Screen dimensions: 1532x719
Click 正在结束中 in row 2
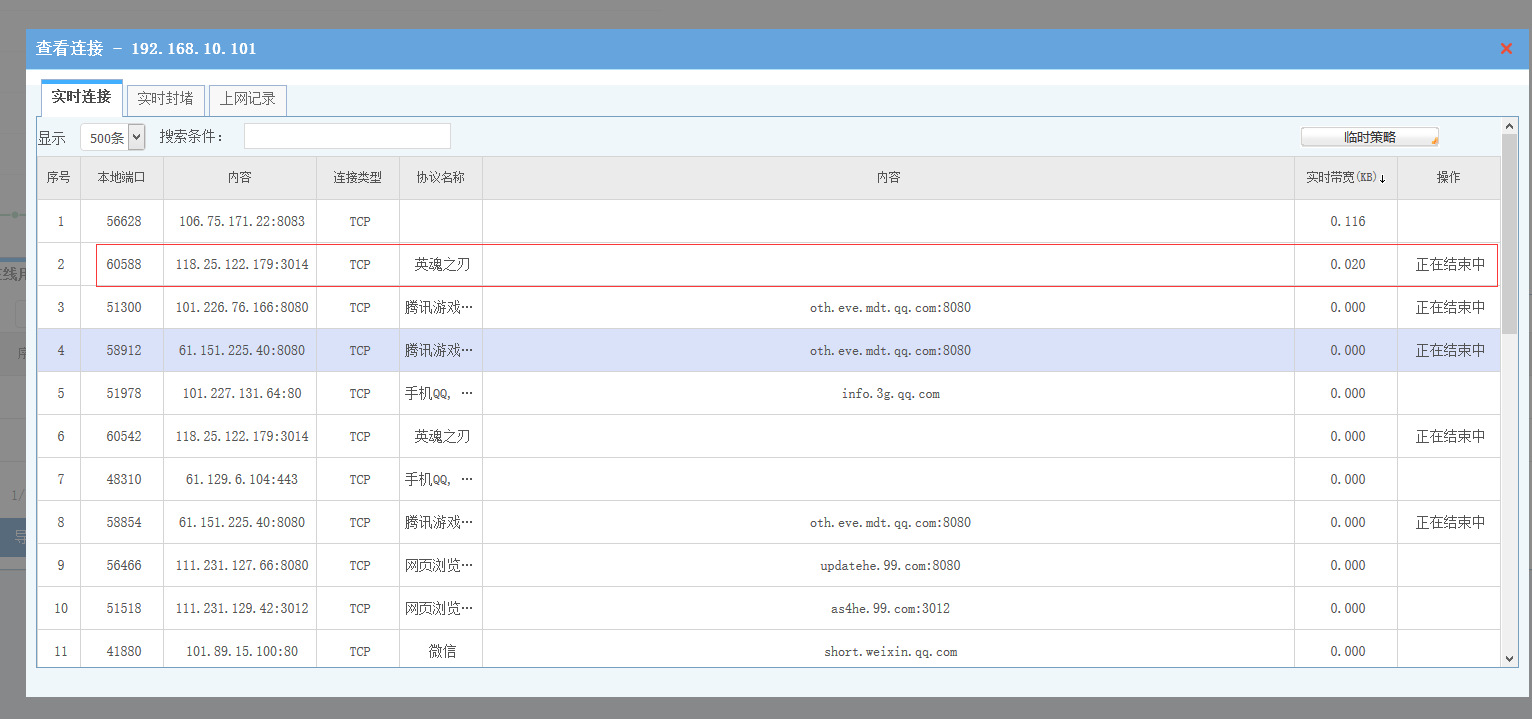click(x=1449, y=265)
